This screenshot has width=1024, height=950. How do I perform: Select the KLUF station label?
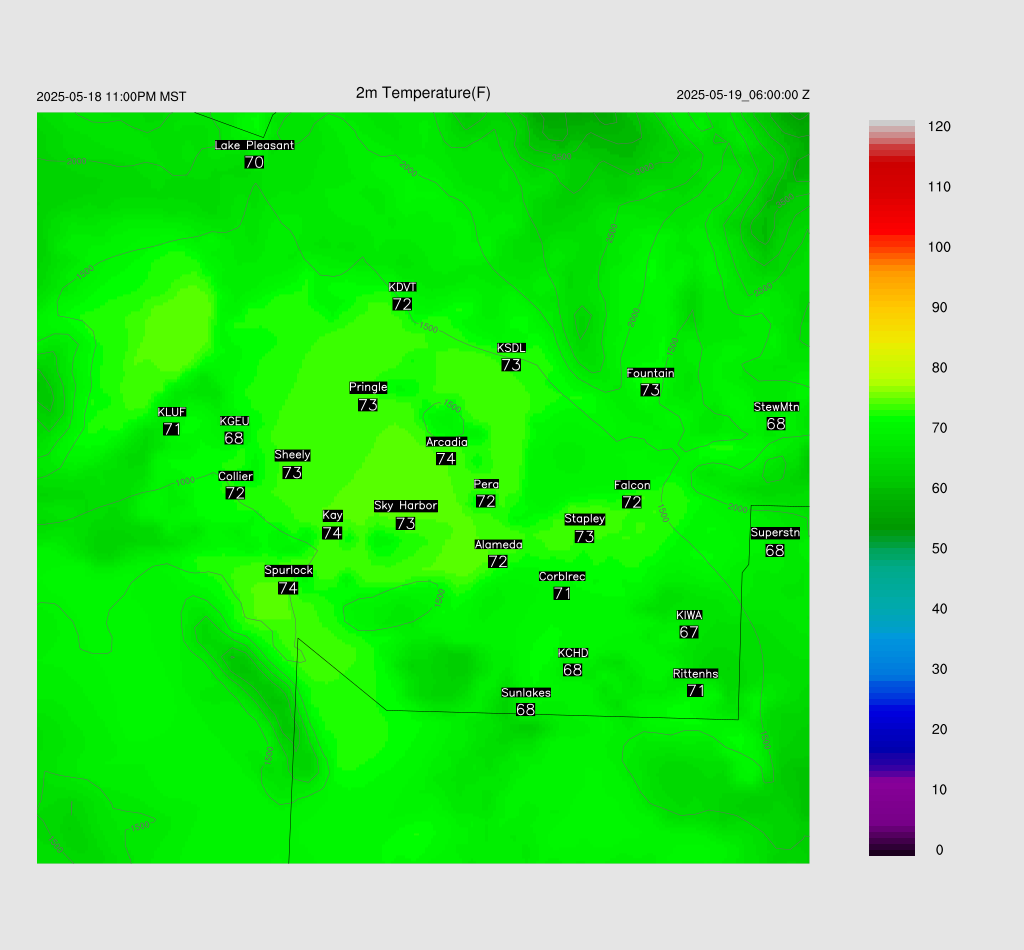pos(172,412)
